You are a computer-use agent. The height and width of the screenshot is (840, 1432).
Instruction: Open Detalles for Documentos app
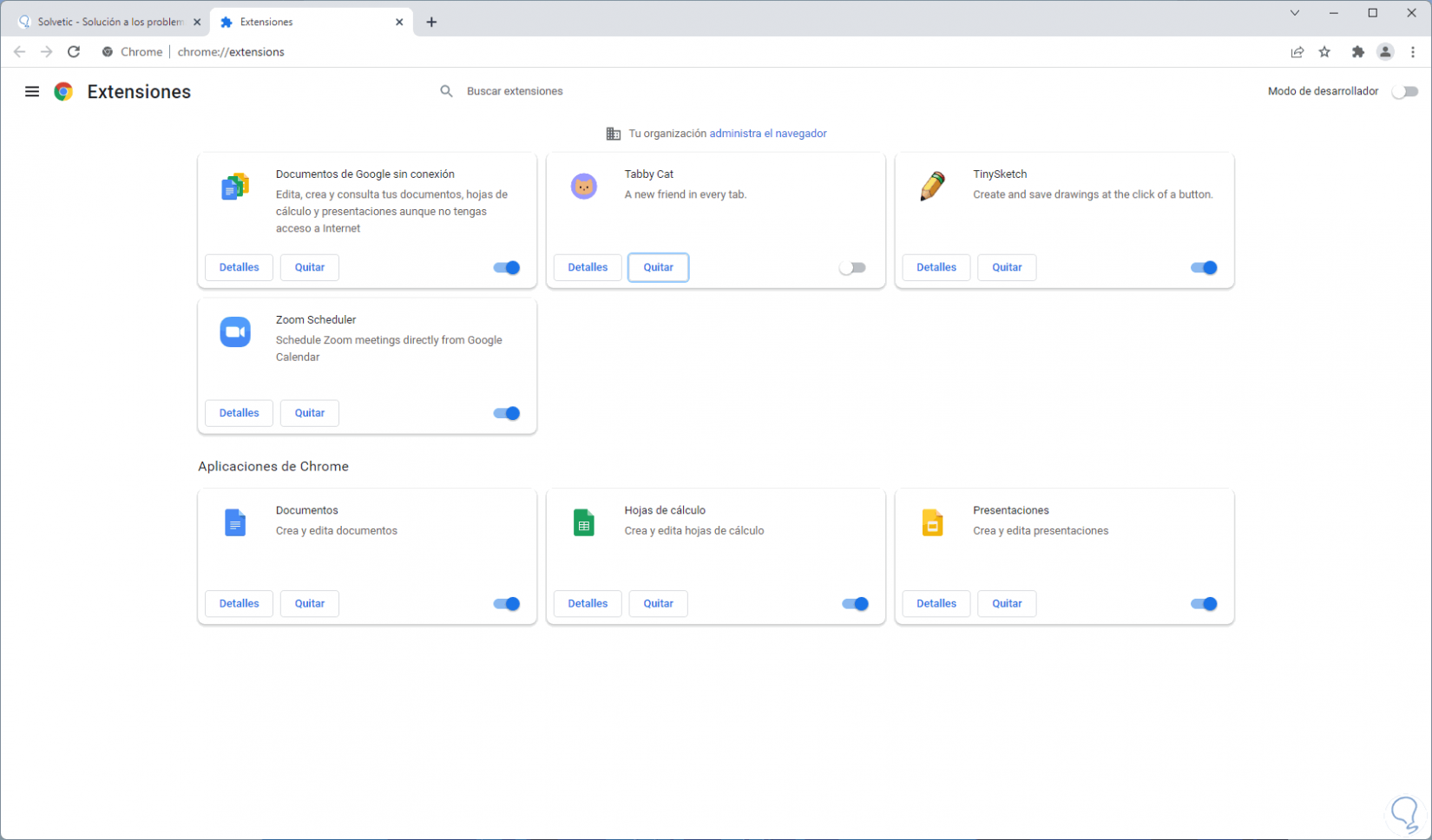[239, 604]
